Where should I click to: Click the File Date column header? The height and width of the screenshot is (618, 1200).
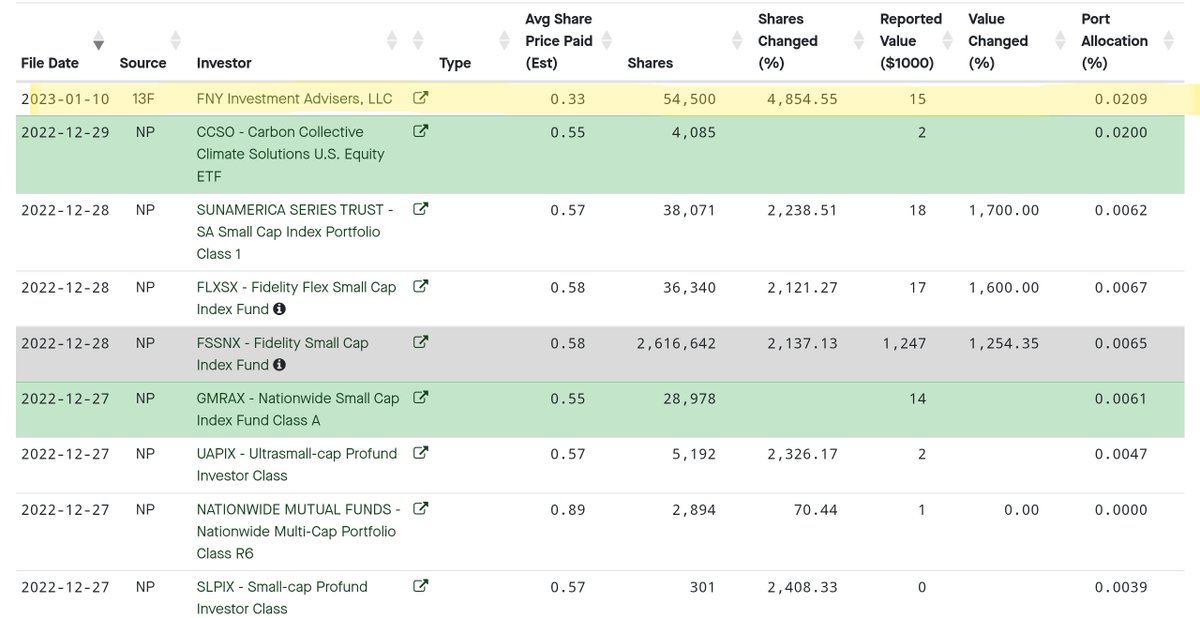50,63
